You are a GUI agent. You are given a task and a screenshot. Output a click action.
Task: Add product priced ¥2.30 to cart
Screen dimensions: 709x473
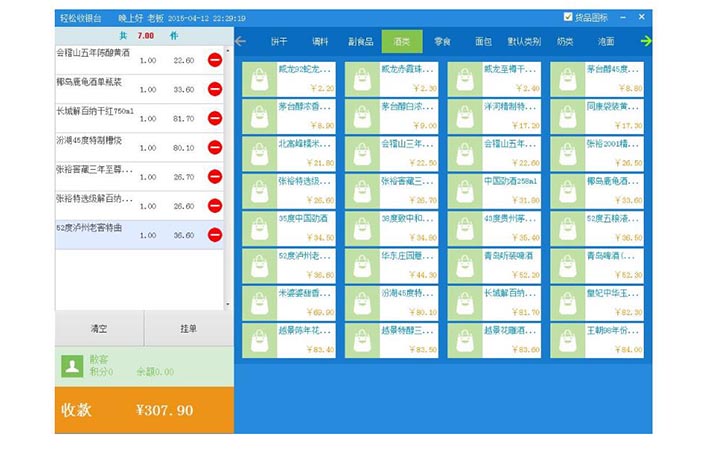392,79
